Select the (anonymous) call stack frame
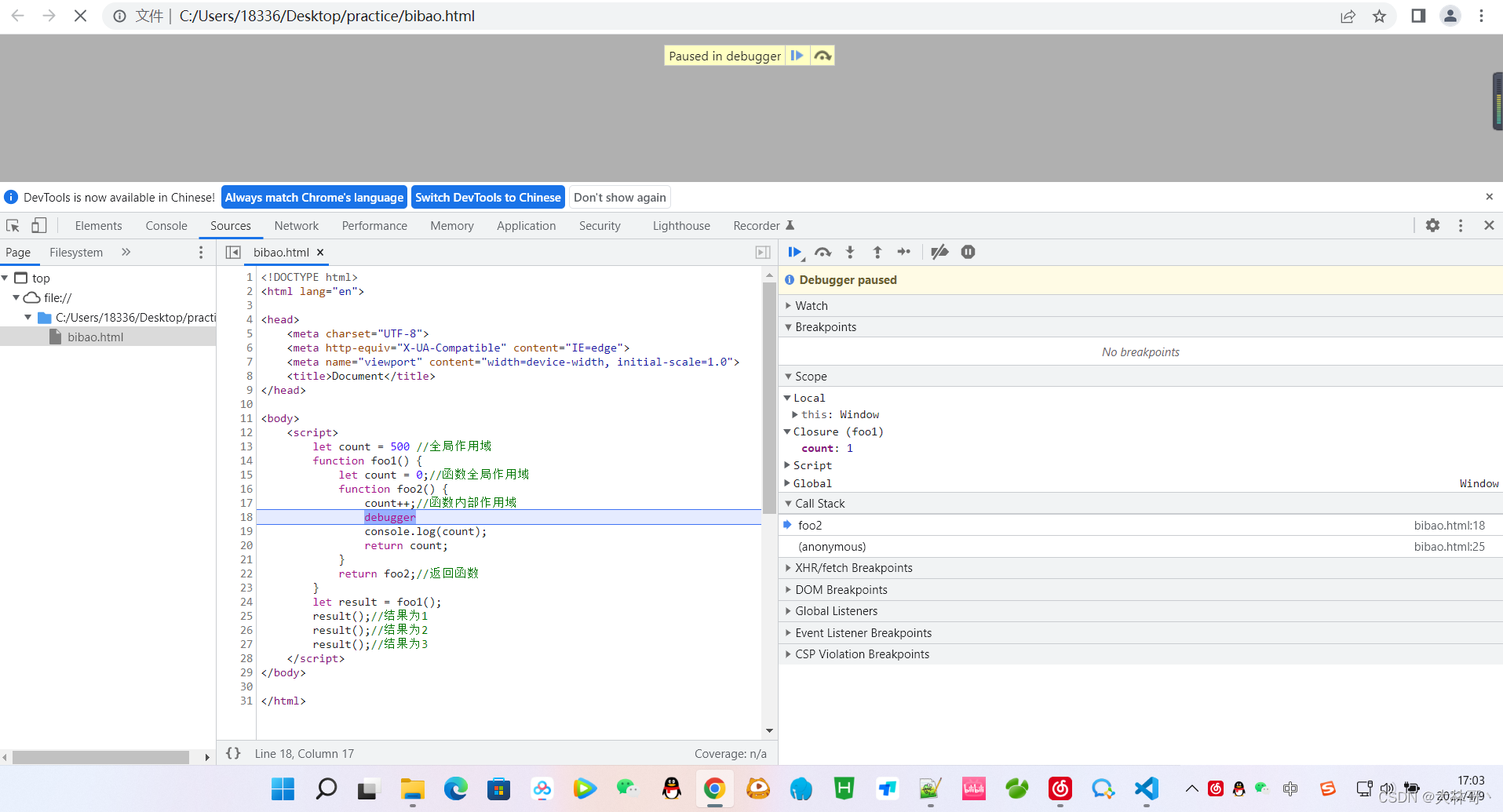The height and width of the screenshot is (812, 1503). (x=1140, y=547)
